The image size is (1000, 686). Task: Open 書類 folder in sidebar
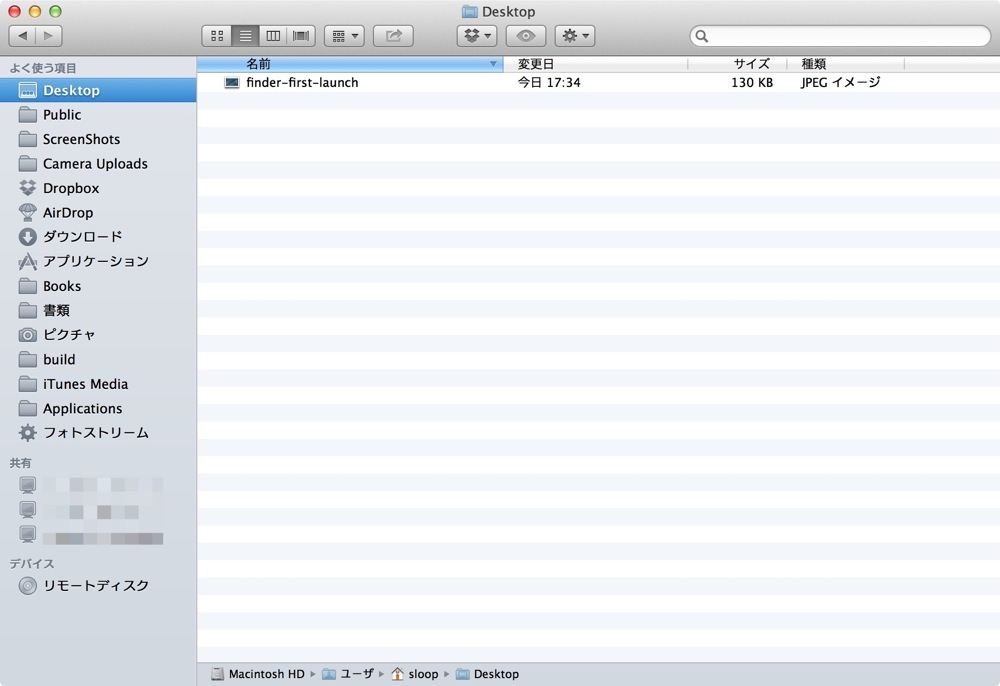coord(98,310)
